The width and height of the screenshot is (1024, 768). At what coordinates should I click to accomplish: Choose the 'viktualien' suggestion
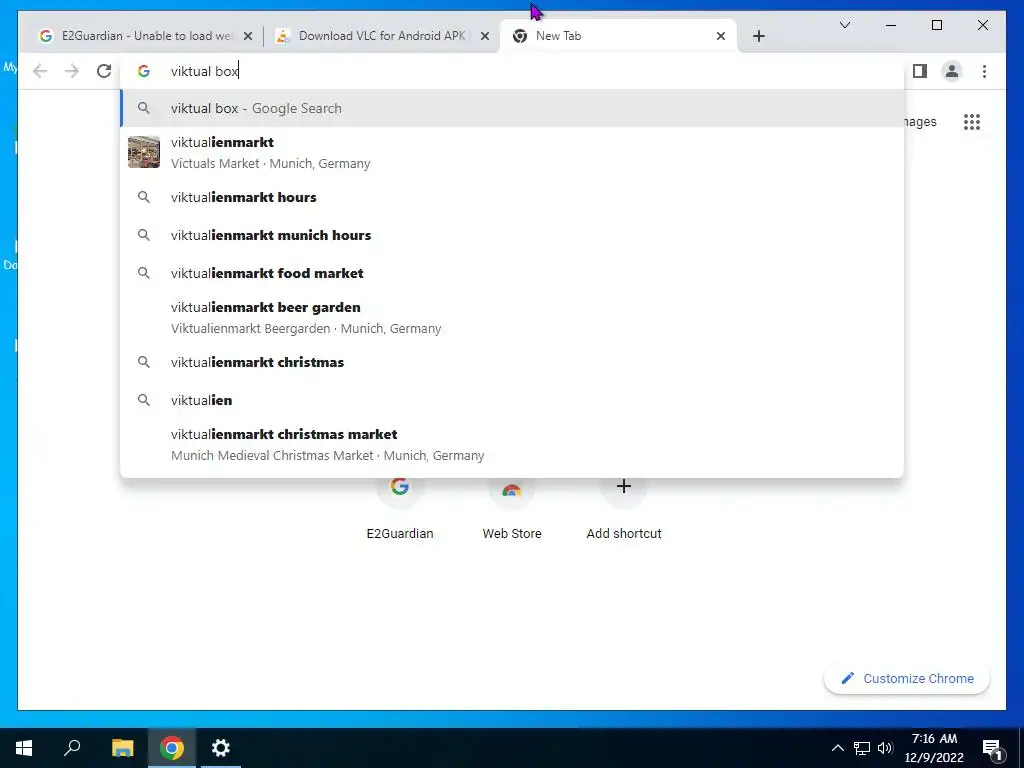(512, 400)
